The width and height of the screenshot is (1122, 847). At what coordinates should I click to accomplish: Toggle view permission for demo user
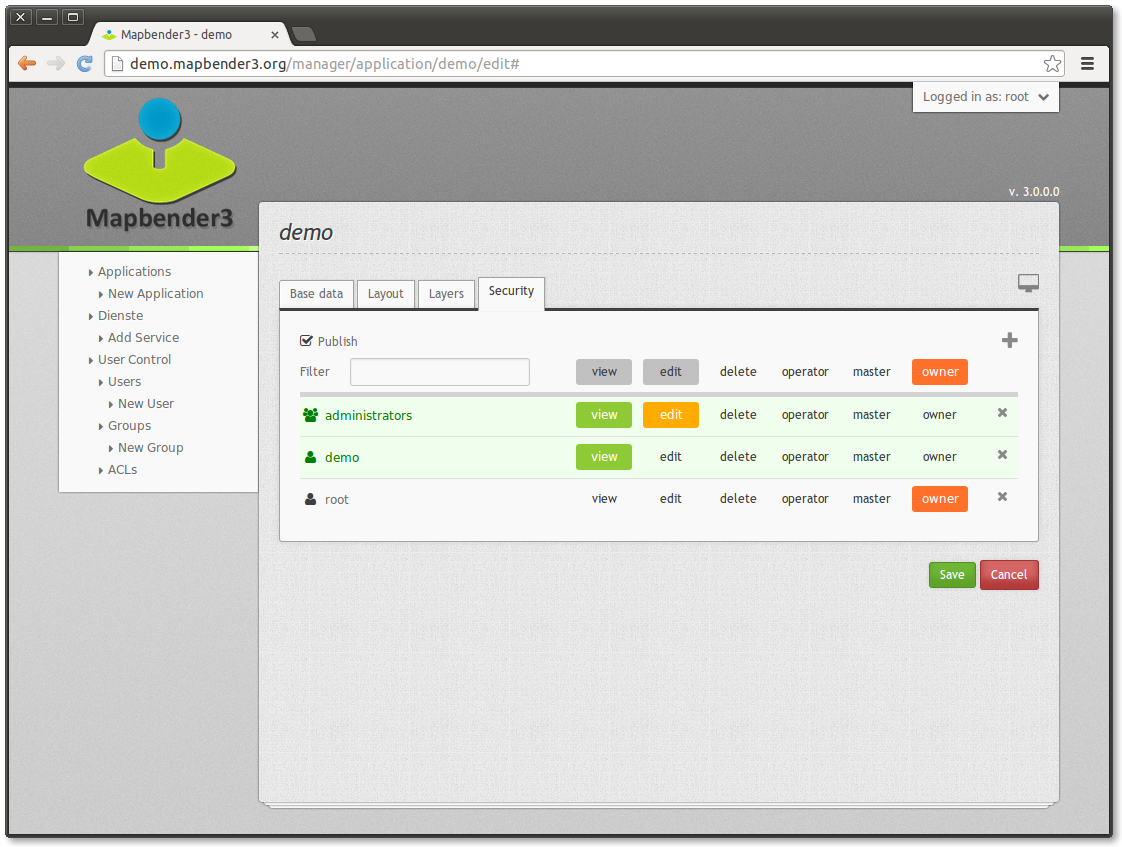click(604, 457)
